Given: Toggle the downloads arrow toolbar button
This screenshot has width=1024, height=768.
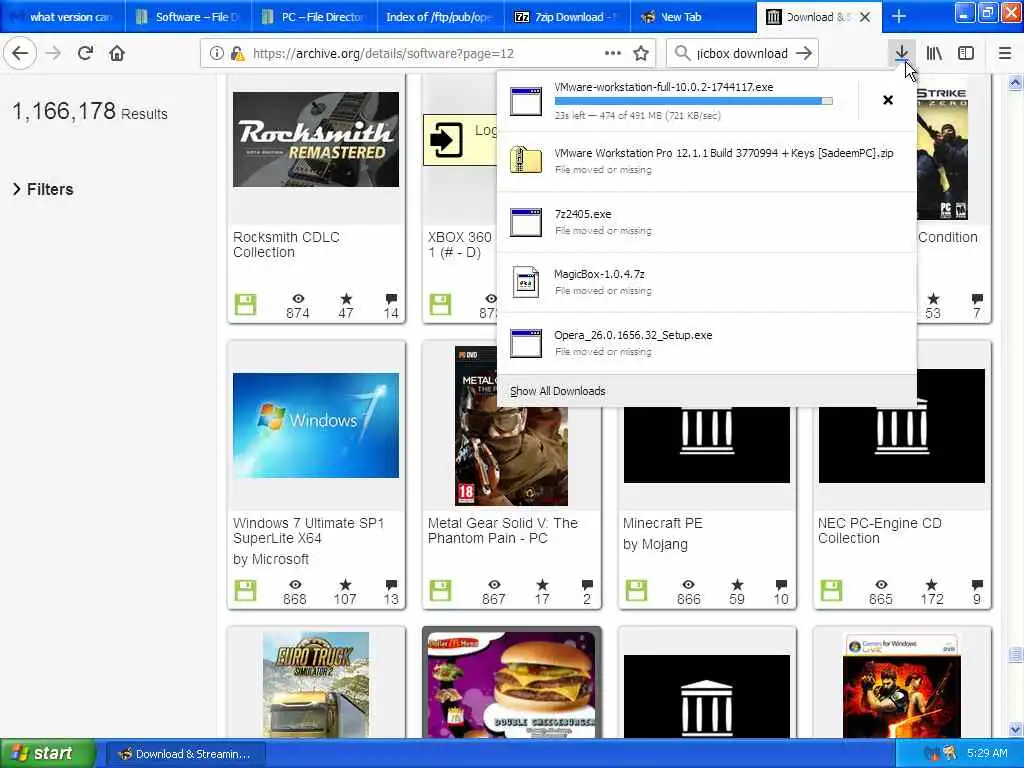Looking at the screenshot, I should (x=901, y=54).
